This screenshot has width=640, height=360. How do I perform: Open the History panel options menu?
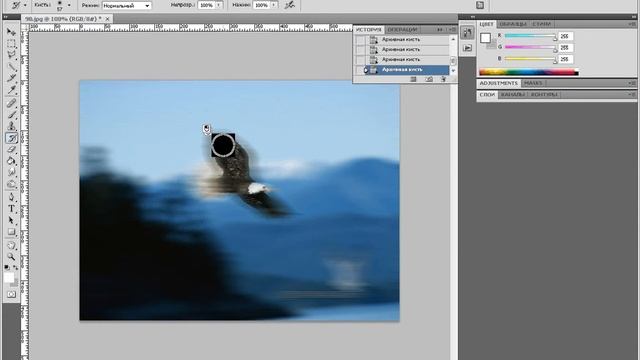pos(453,29)
